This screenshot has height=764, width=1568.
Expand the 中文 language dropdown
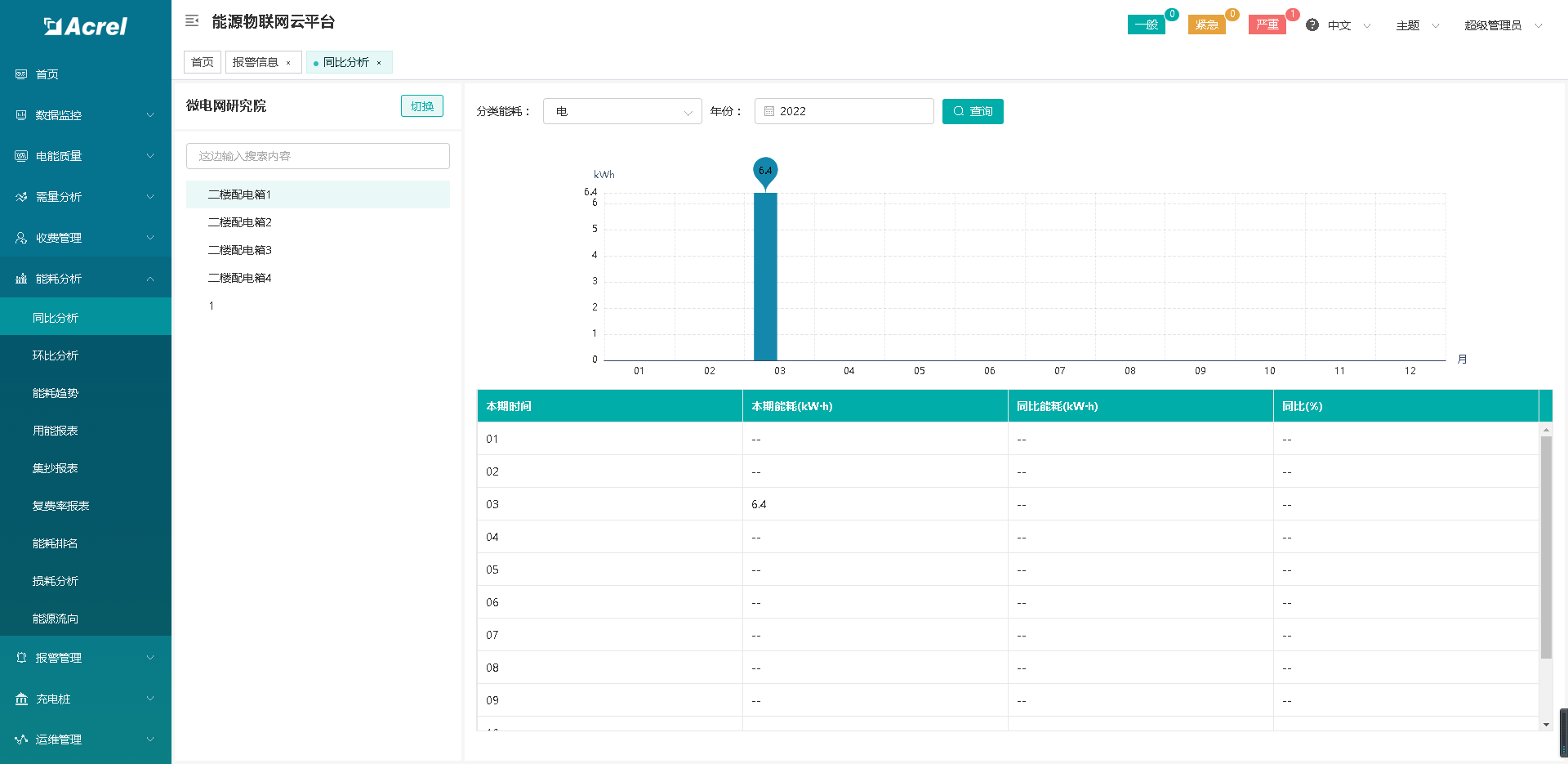click(1348, 25)
